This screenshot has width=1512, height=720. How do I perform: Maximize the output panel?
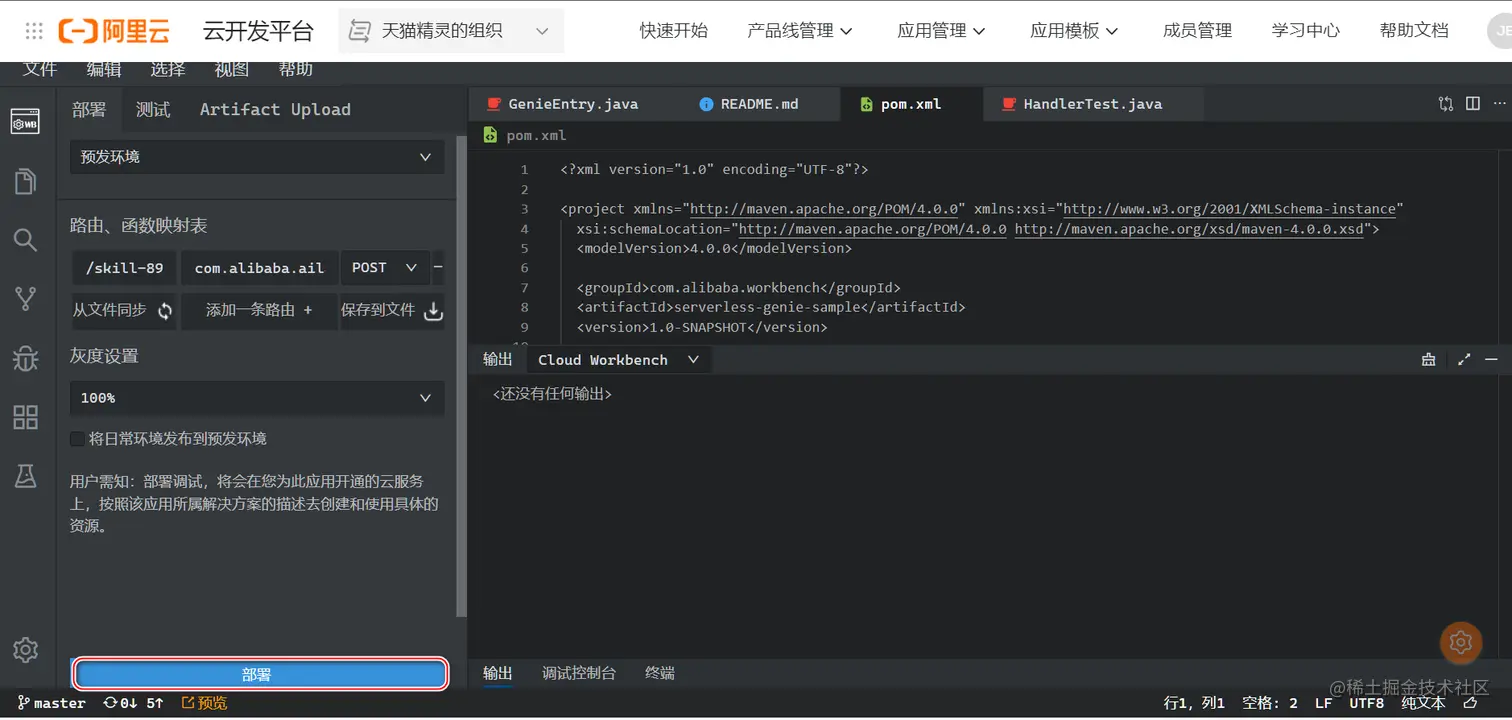click(x=1464, y=360)
